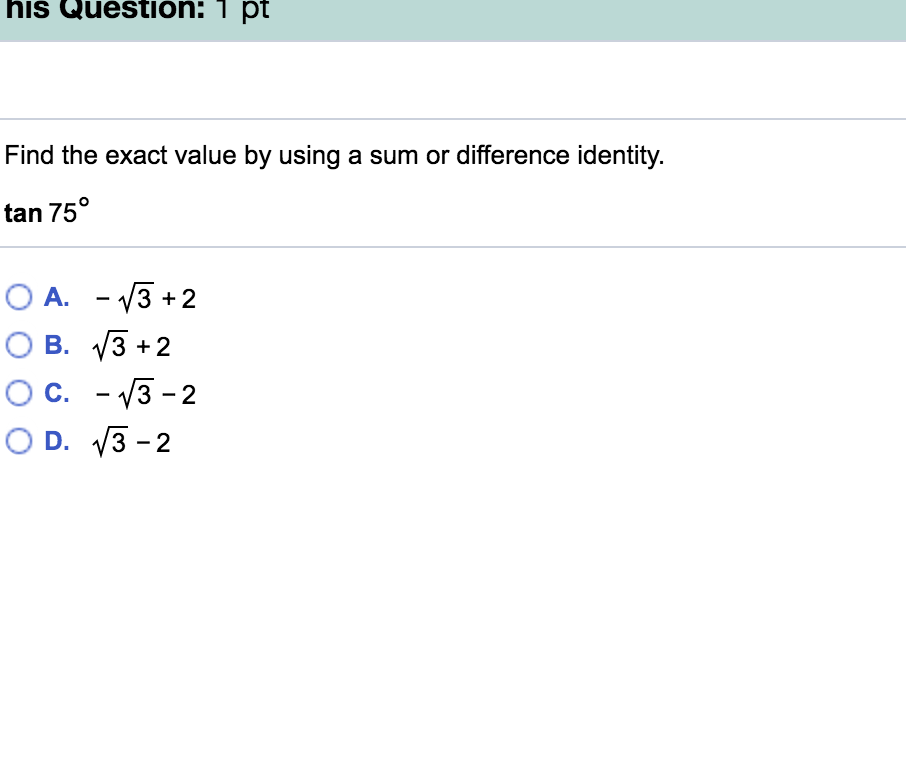Click the blue letter label A

pyautogui.click(x=56, y=294)
